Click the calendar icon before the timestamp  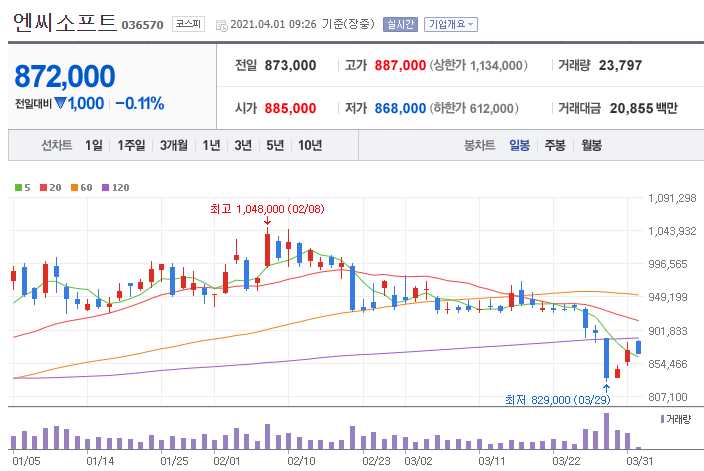[x=221, y=25]
